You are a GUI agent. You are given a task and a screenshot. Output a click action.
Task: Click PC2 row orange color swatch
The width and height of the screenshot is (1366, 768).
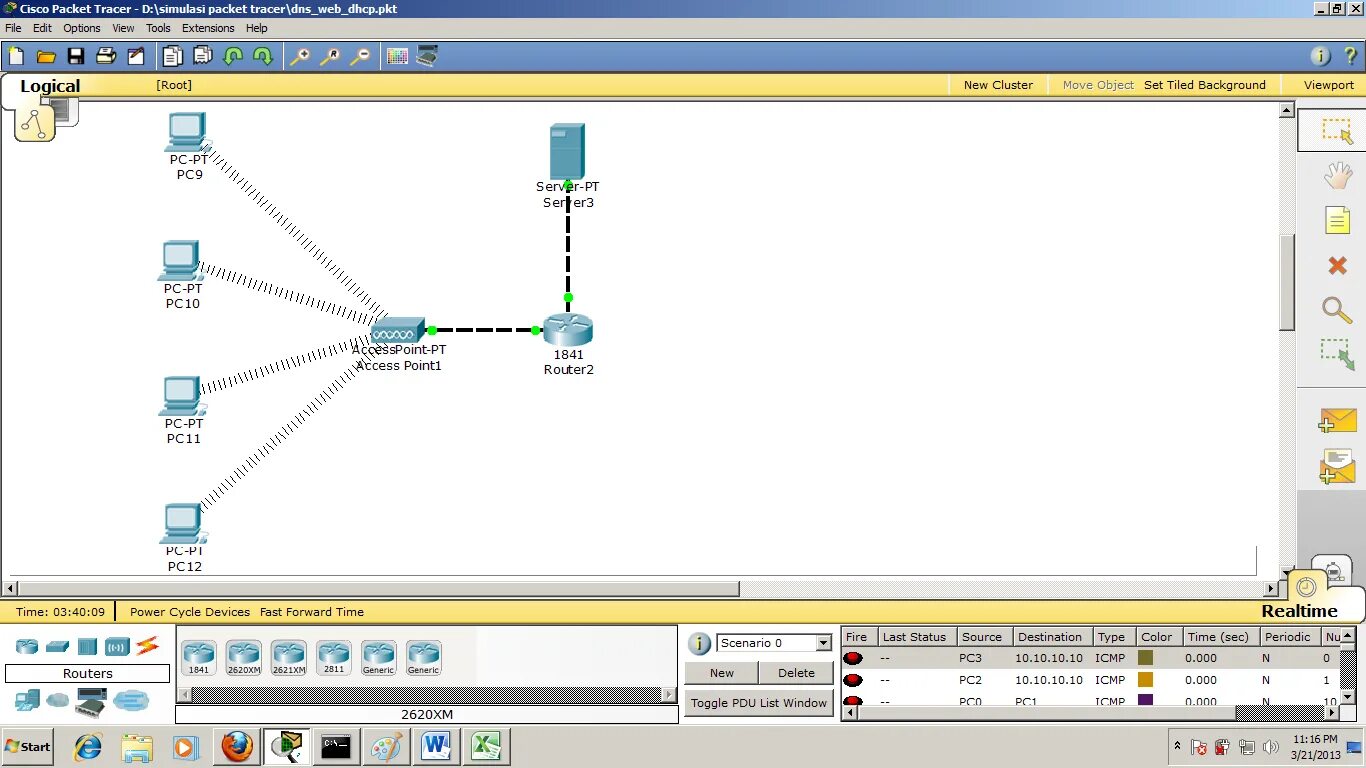[x=1145, y=680]
